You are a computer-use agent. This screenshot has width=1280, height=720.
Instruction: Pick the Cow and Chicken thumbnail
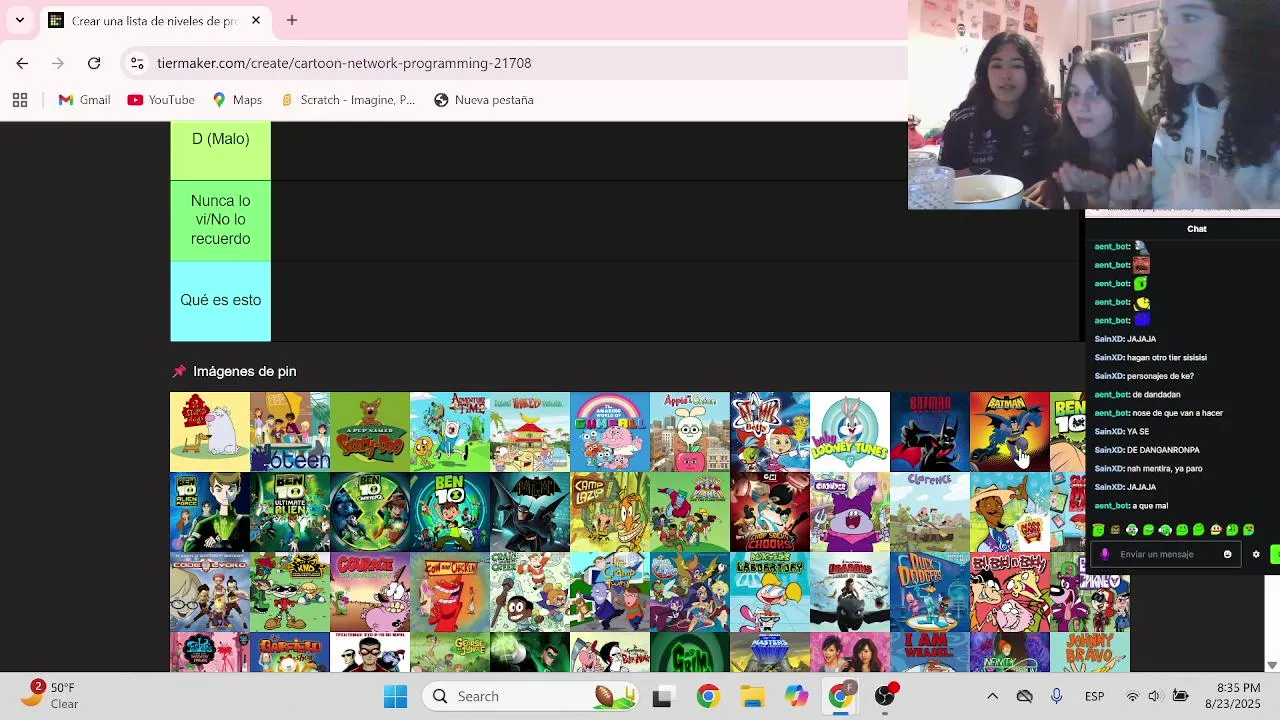tap(450, 592)
